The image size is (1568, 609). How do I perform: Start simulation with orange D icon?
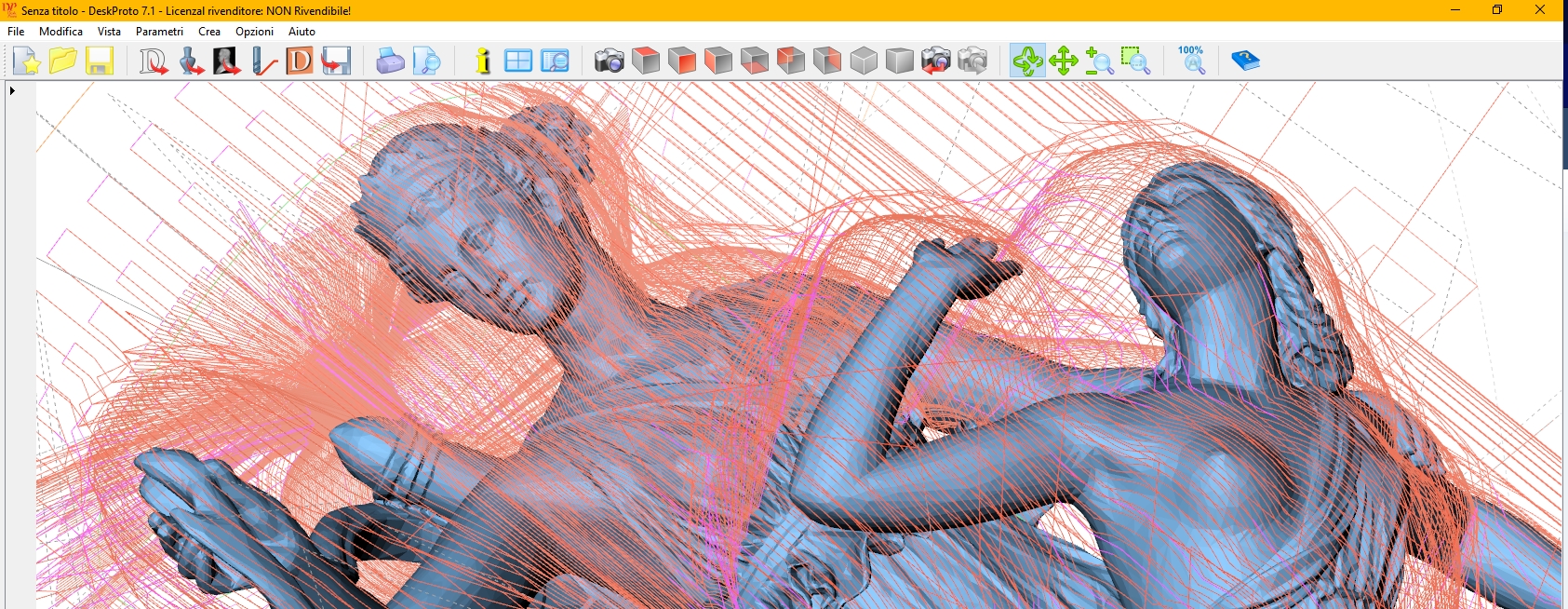[x=300, y=61]
